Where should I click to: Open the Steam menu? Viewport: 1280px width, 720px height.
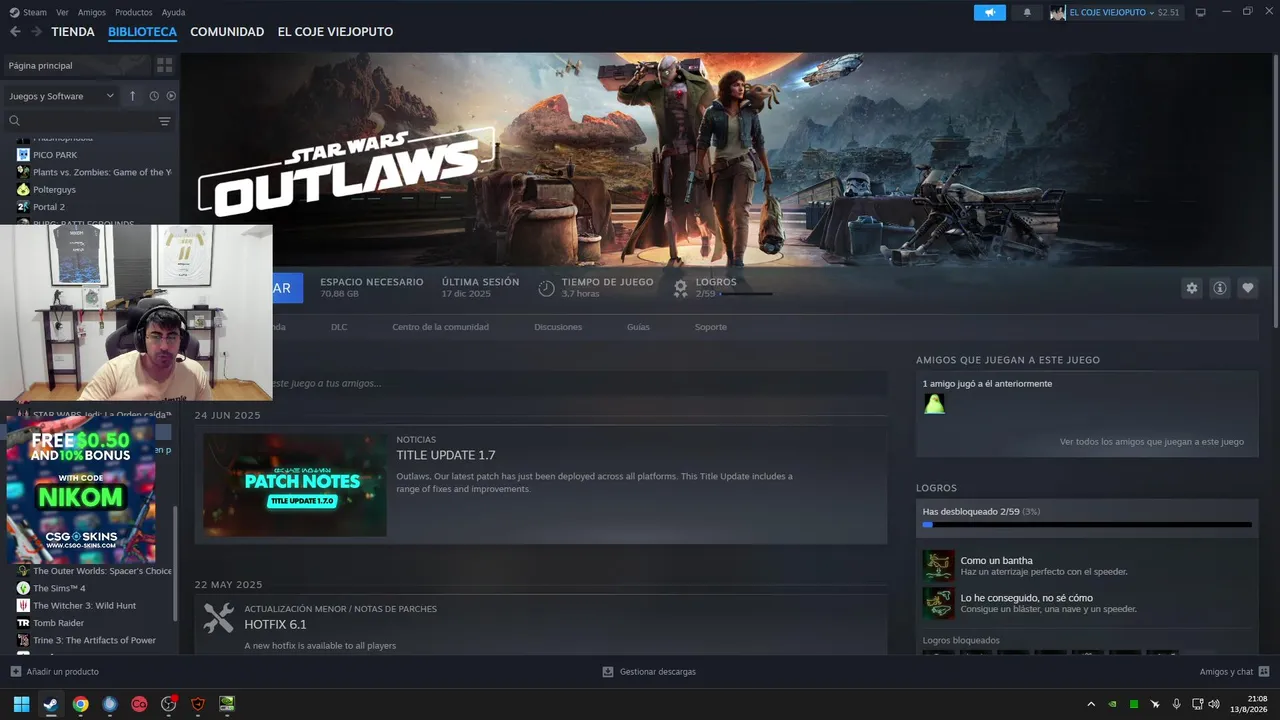coord(28,12)
